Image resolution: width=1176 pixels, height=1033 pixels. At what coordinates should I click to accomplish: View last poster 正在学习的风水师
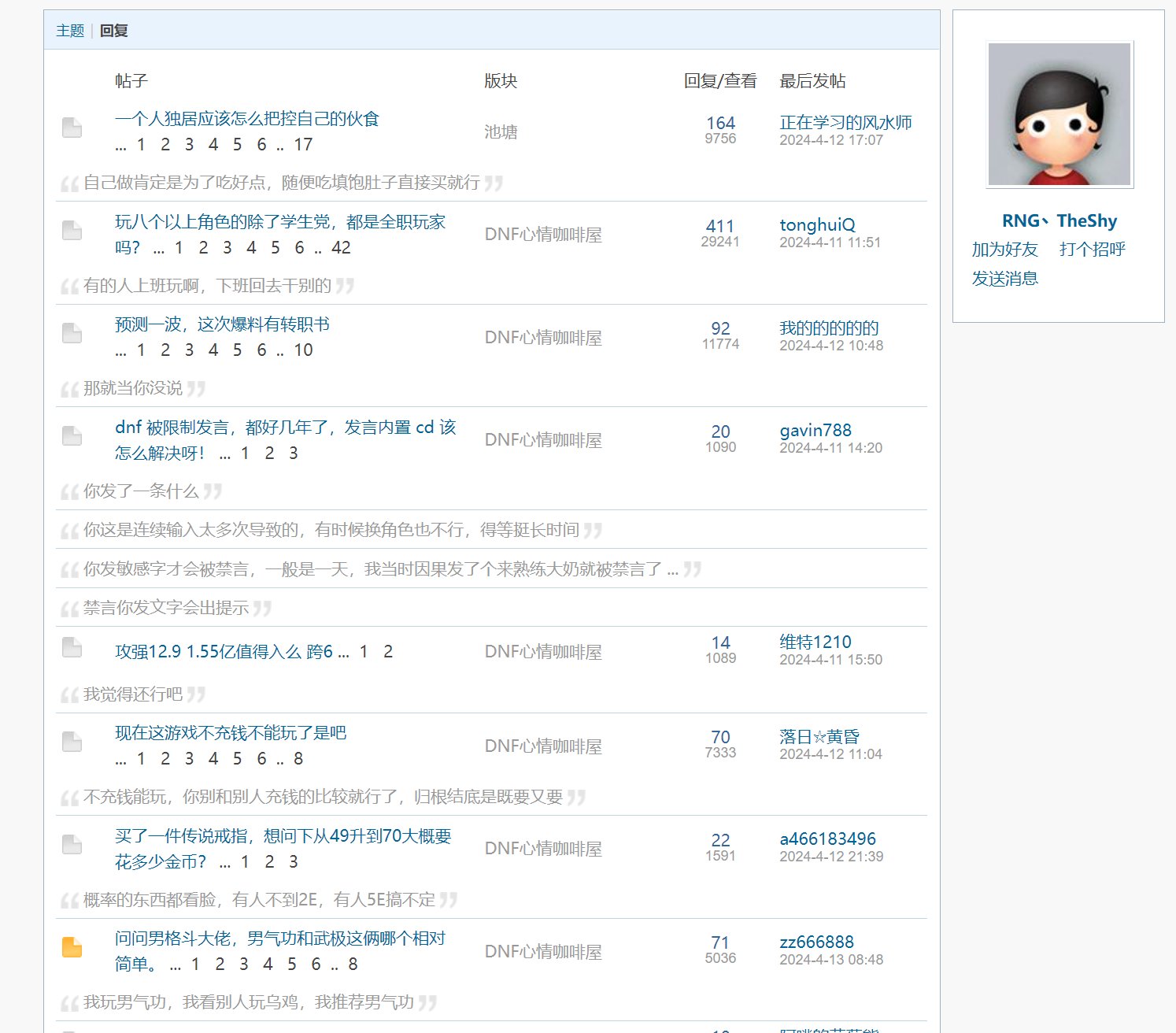tap(845, 123)
